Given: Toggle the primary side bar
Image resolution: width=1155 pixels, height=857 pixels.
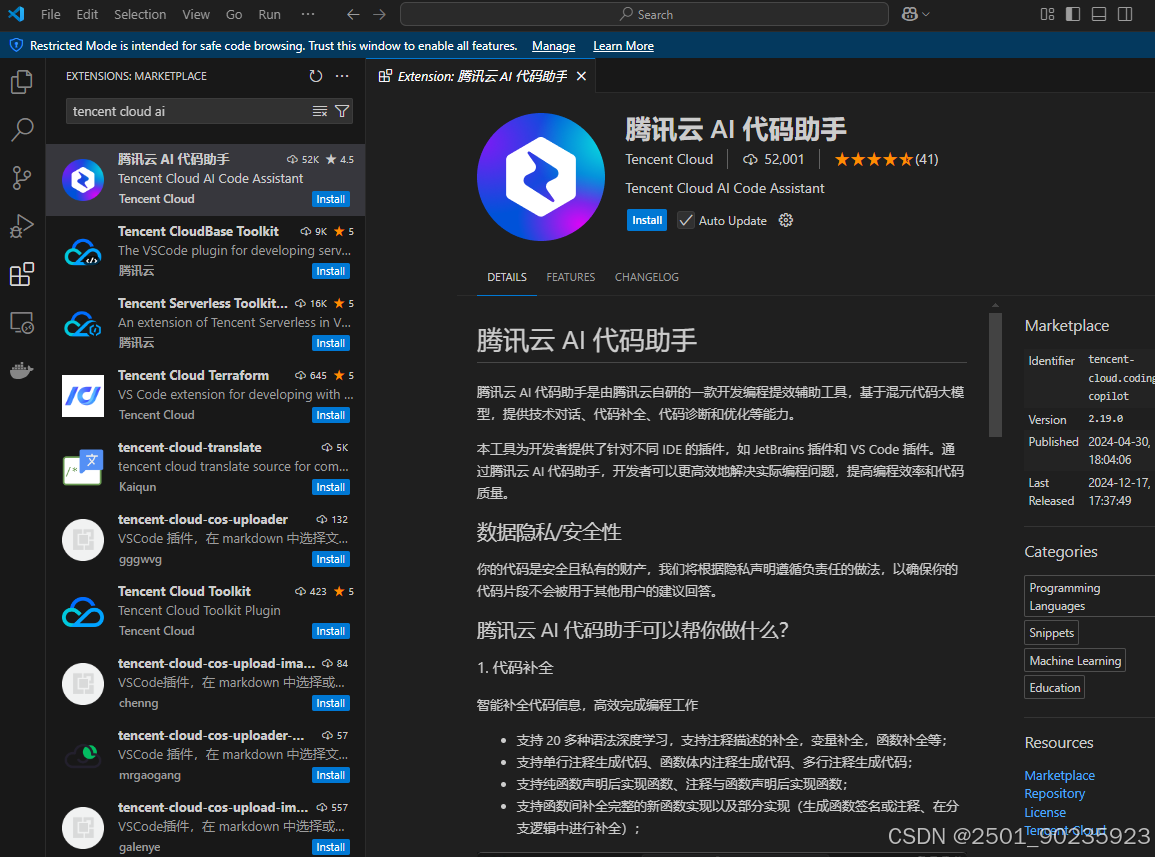Looking at the screenshot, I should pyautogui.click(x=1072, y=14).
